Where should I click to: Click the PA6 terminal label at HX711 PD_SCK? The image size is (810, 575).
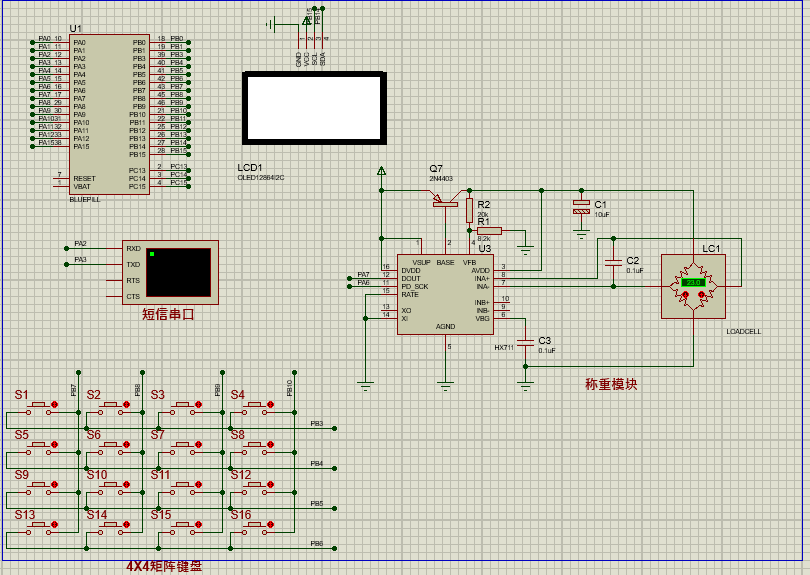(363, 283)
